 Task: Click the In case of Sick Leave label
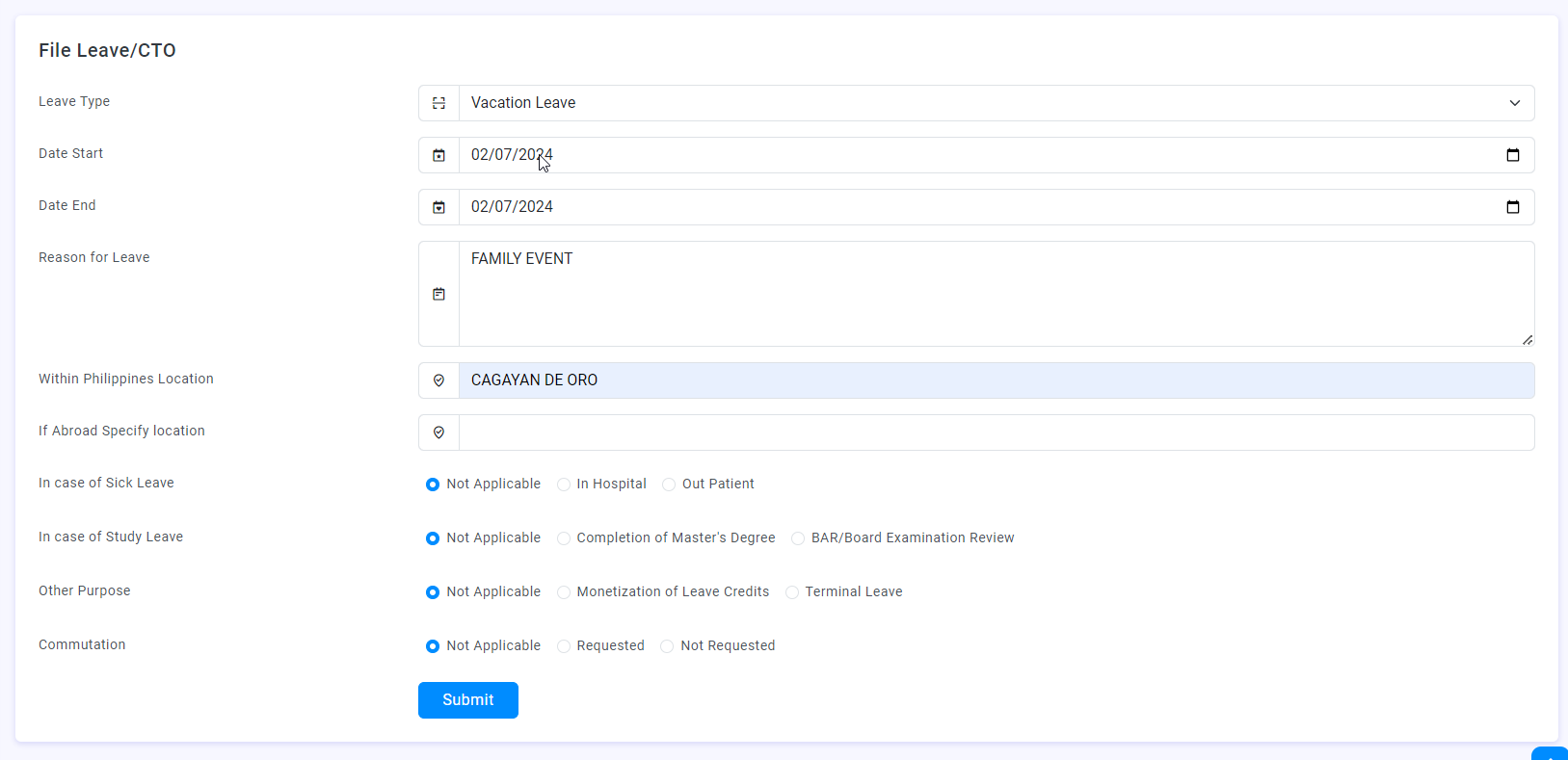coord(106,483)
